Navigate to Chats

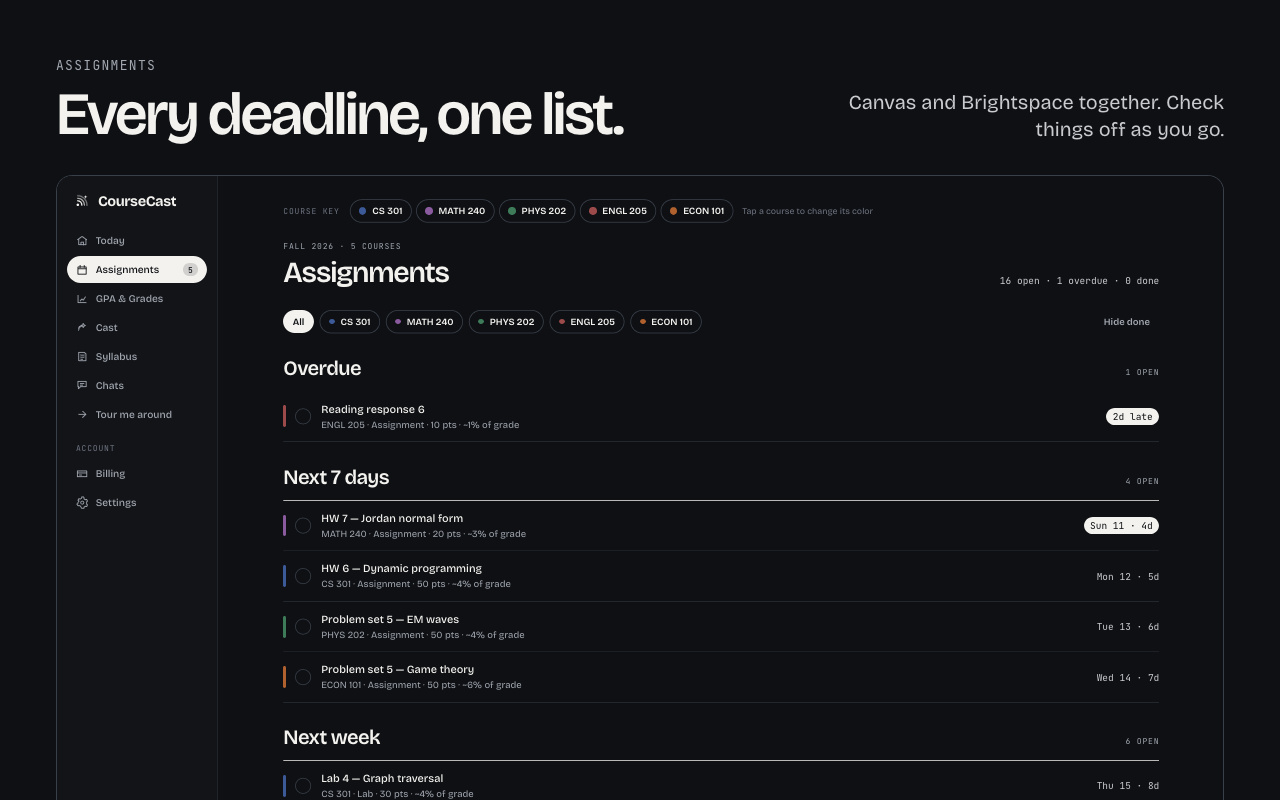pos(137,385)
